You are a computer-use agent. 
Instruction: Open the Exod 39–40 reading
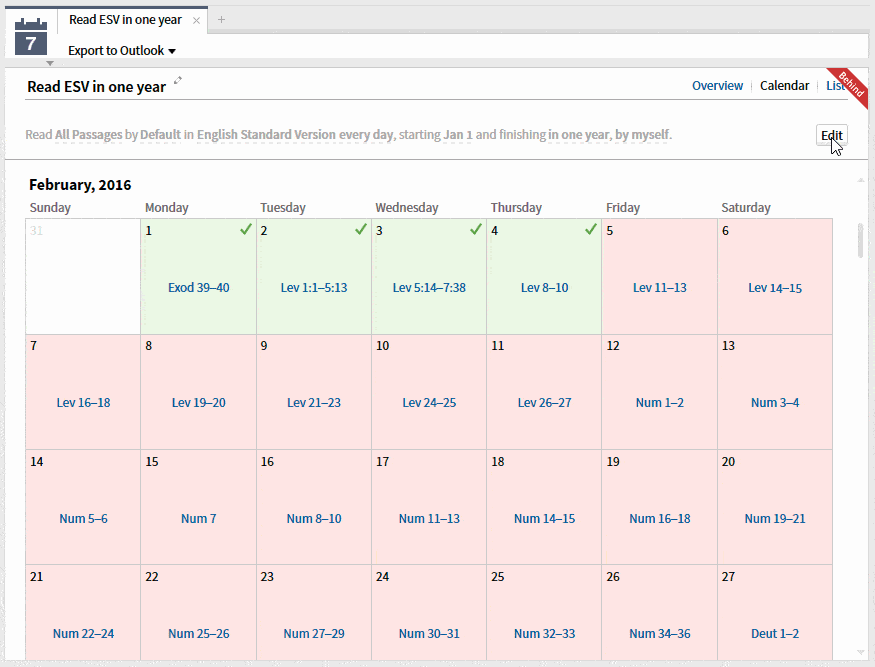[x=199, y=287]
